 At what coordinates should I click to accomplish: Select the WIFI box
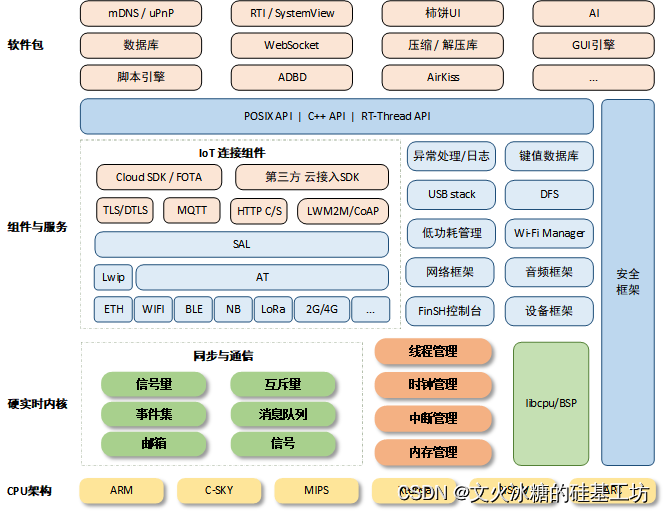pos(153,310)
